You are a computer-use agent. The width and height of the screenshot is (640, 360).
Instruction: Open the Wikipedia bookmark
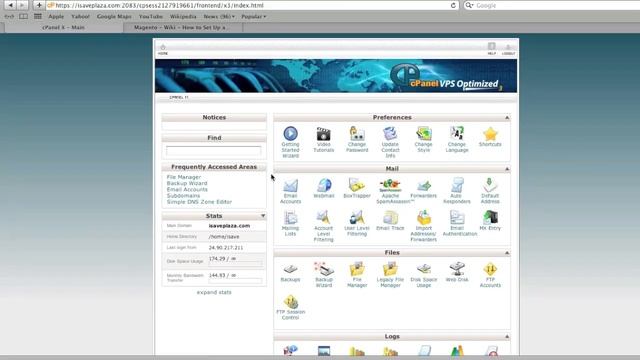coord(183,16)
